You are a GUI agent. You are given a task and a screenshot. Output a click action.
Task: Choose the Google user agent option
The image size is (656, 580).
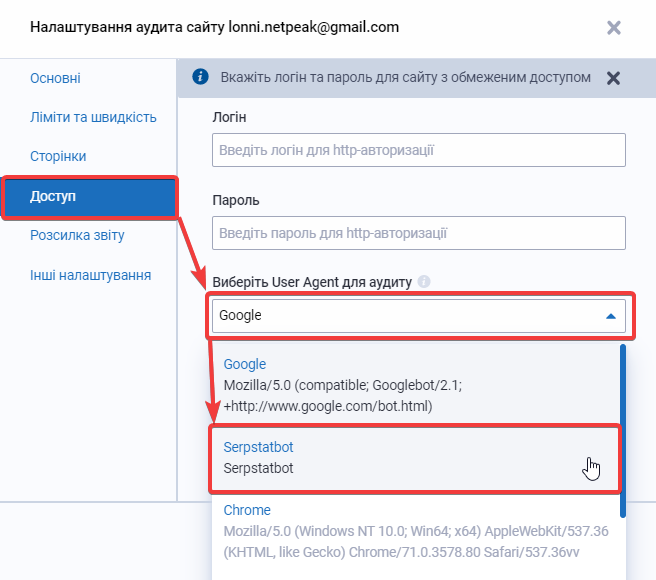(x=415, y=385)
